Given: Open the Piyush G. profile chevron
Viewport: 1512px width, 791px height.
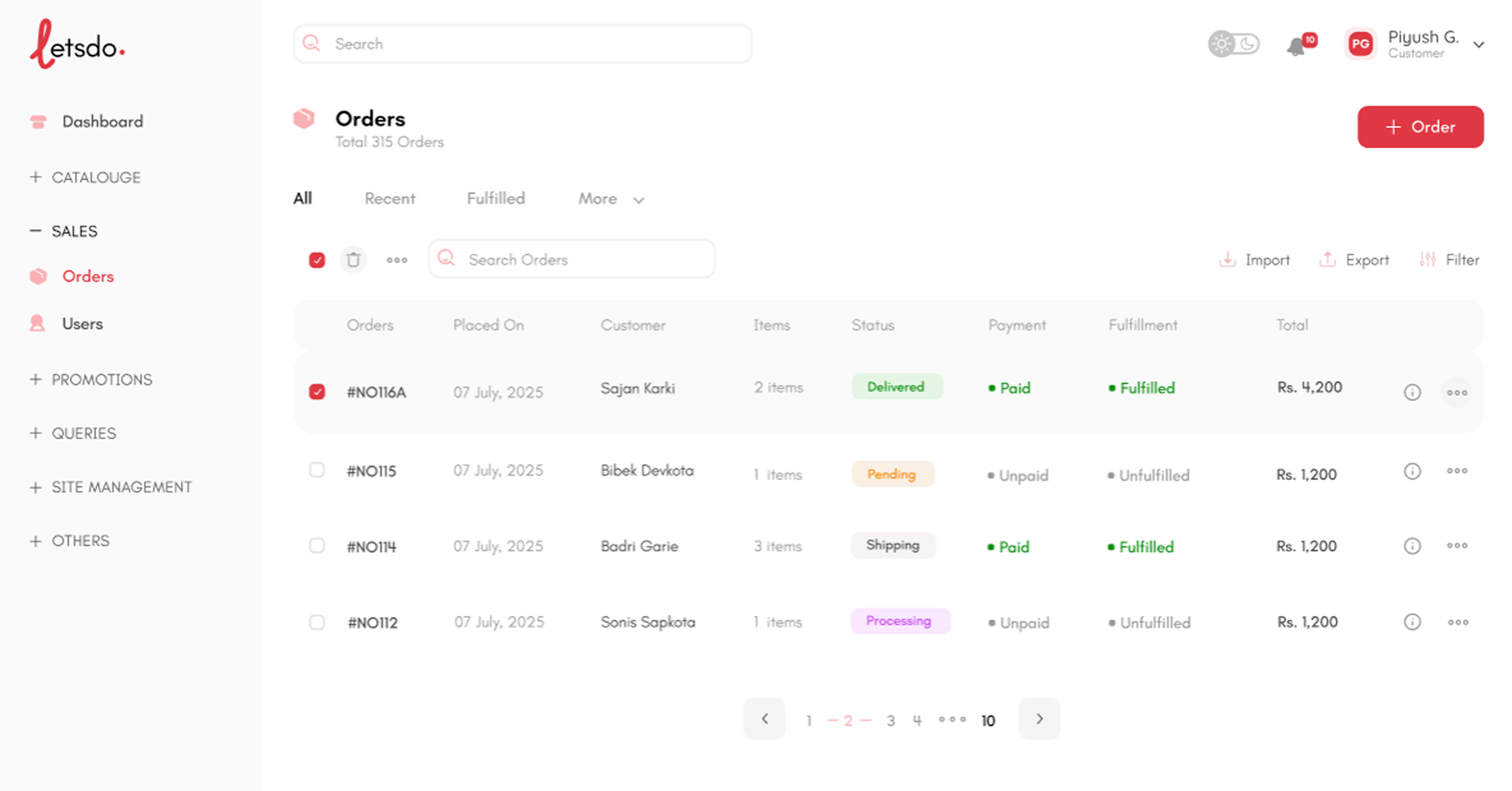Looking at the screenshot, I should pos(1478,45).
